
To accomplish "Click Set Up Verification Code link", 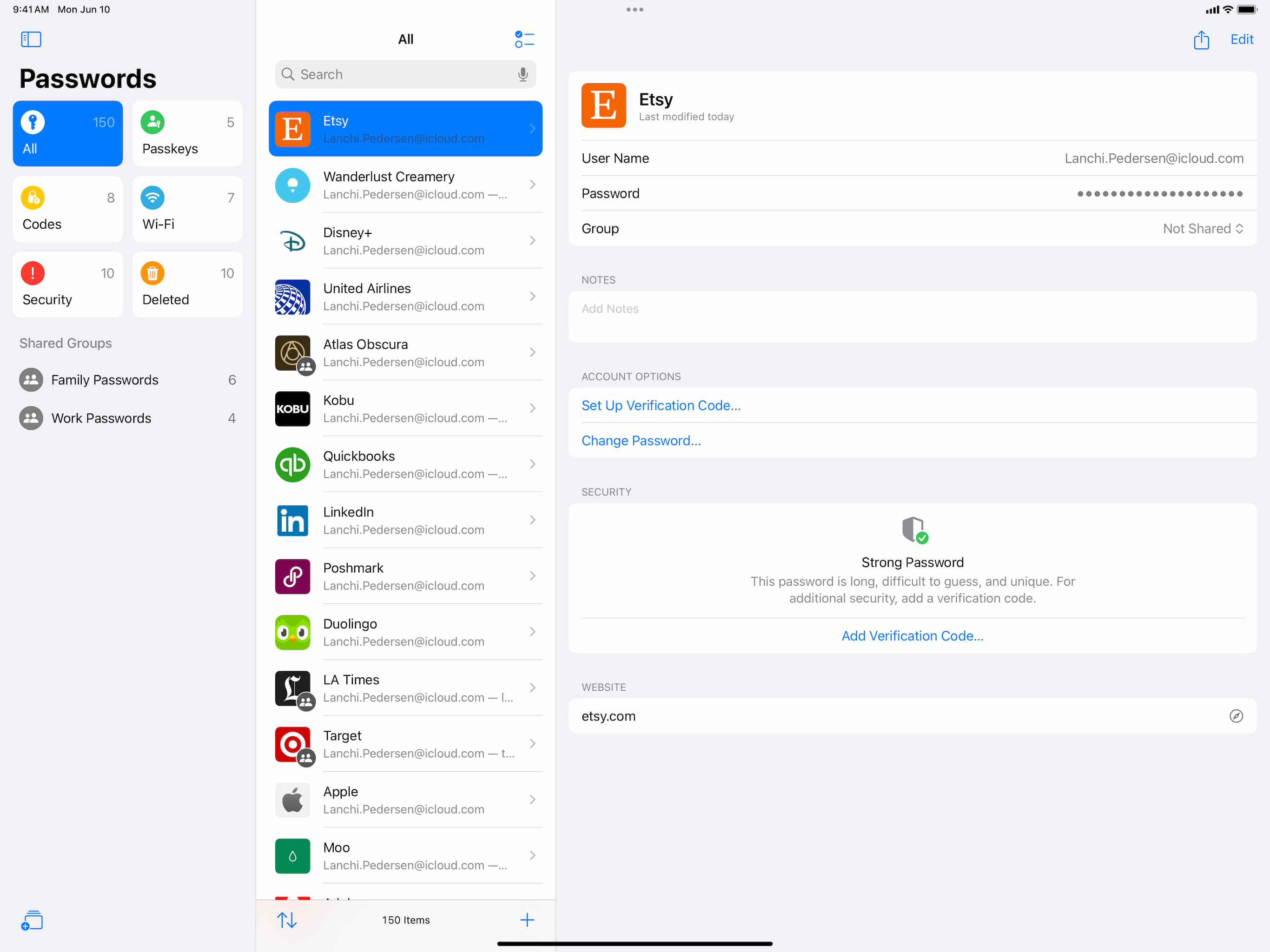I will tap(661, 405).
